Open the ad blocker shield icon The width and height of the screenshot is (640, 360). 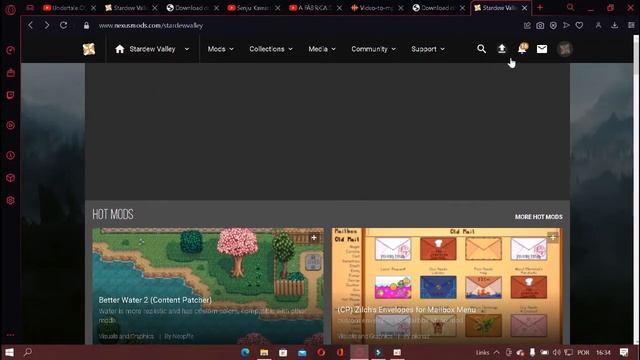tap(553, 25)
